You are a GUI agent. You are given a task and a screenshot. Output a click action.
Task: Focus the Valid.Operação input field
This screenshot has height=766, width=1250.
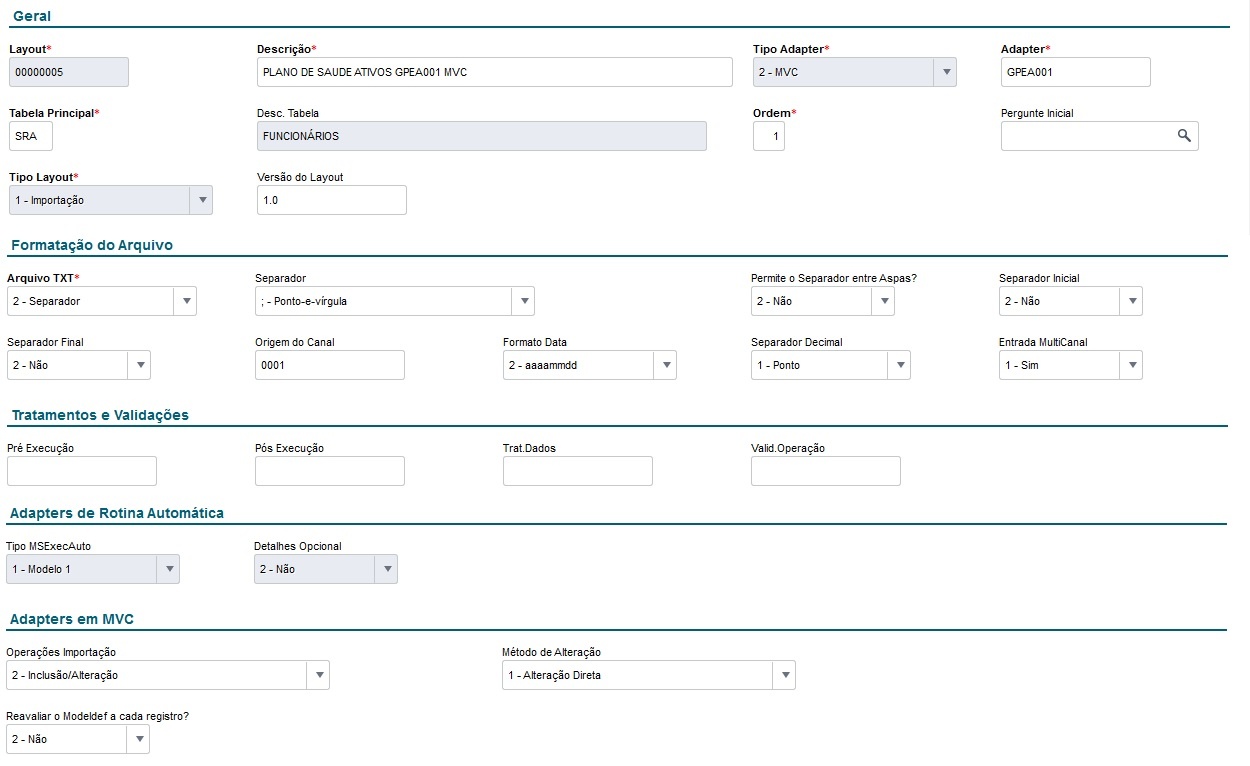(x=825, y=471)
